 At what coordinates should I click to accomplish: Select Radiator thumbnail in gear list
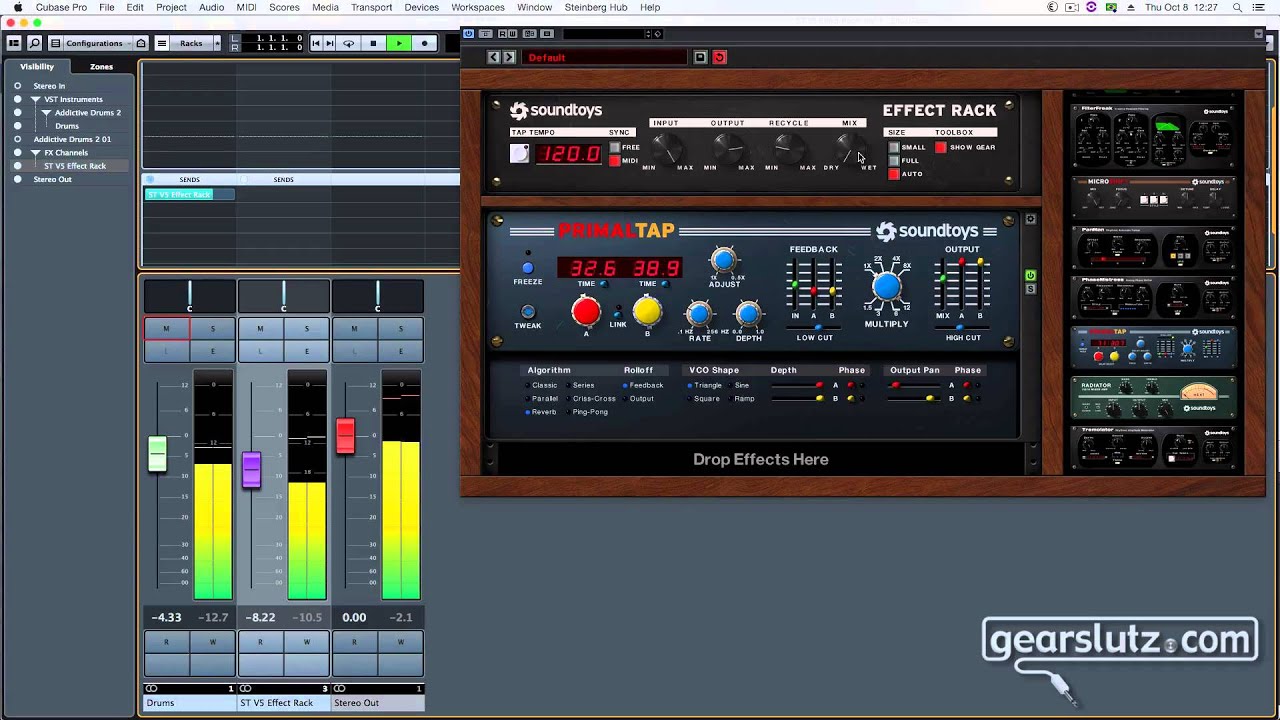click(1153, 397)
